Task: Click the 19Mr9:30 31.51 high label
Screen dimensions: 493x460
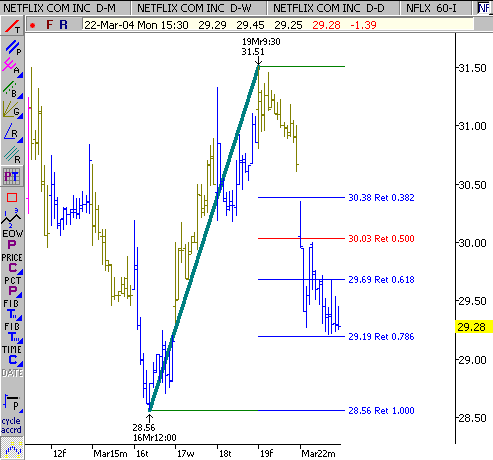Action: (261, 47)
